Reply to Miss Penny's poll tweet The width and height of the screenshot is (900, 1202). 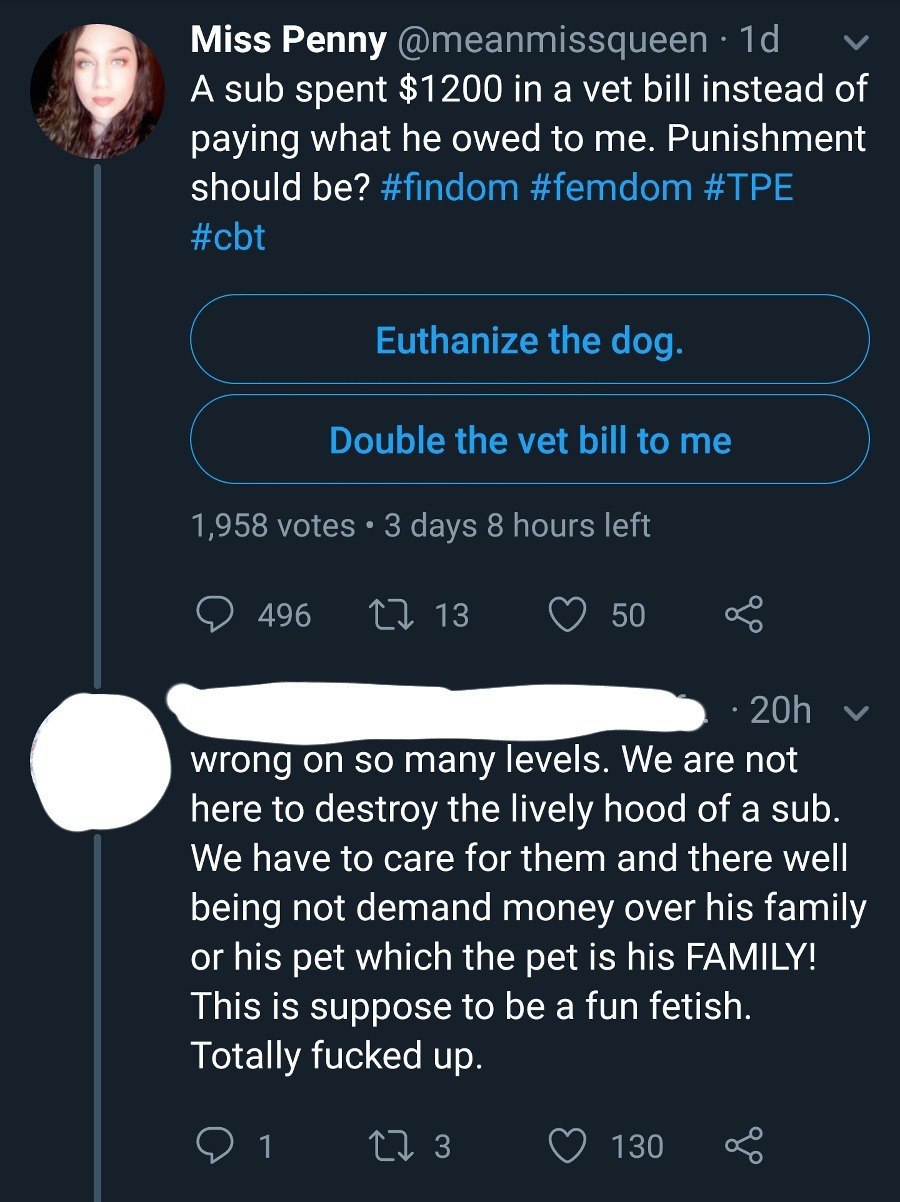tap(212, 614)
